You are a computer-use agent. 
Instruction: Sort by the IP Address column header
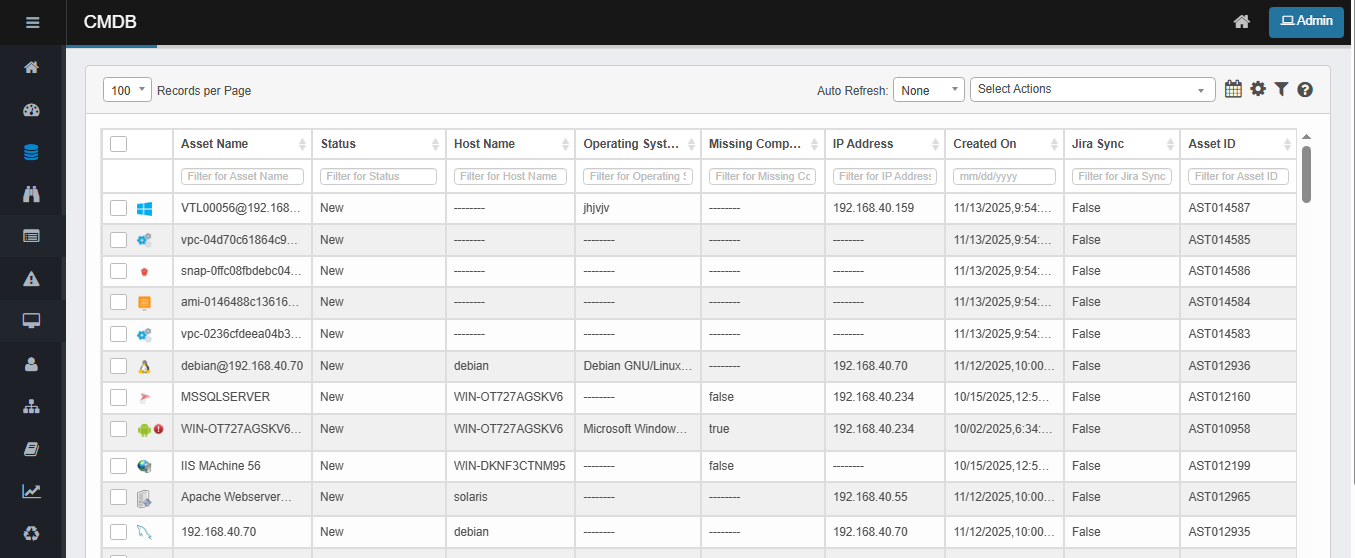(x=884, y=144)
